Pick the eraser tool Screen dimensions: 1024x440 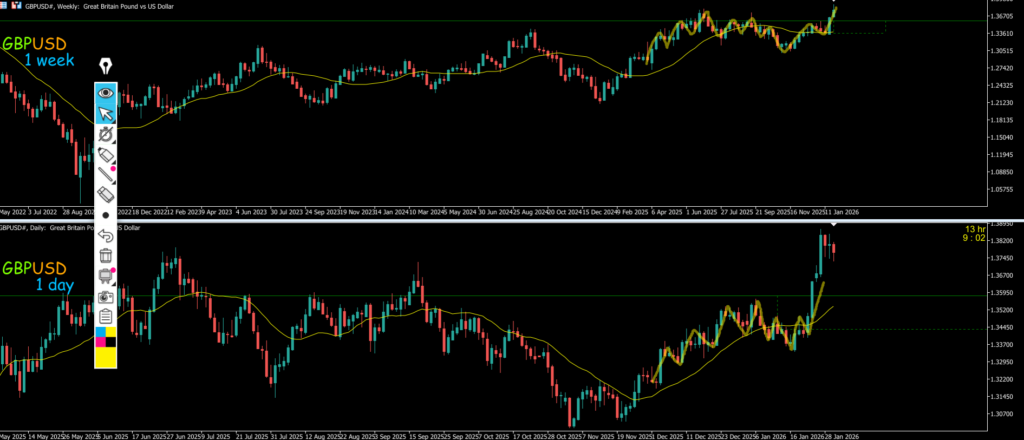pyautogui.click(x=106, y=195)
